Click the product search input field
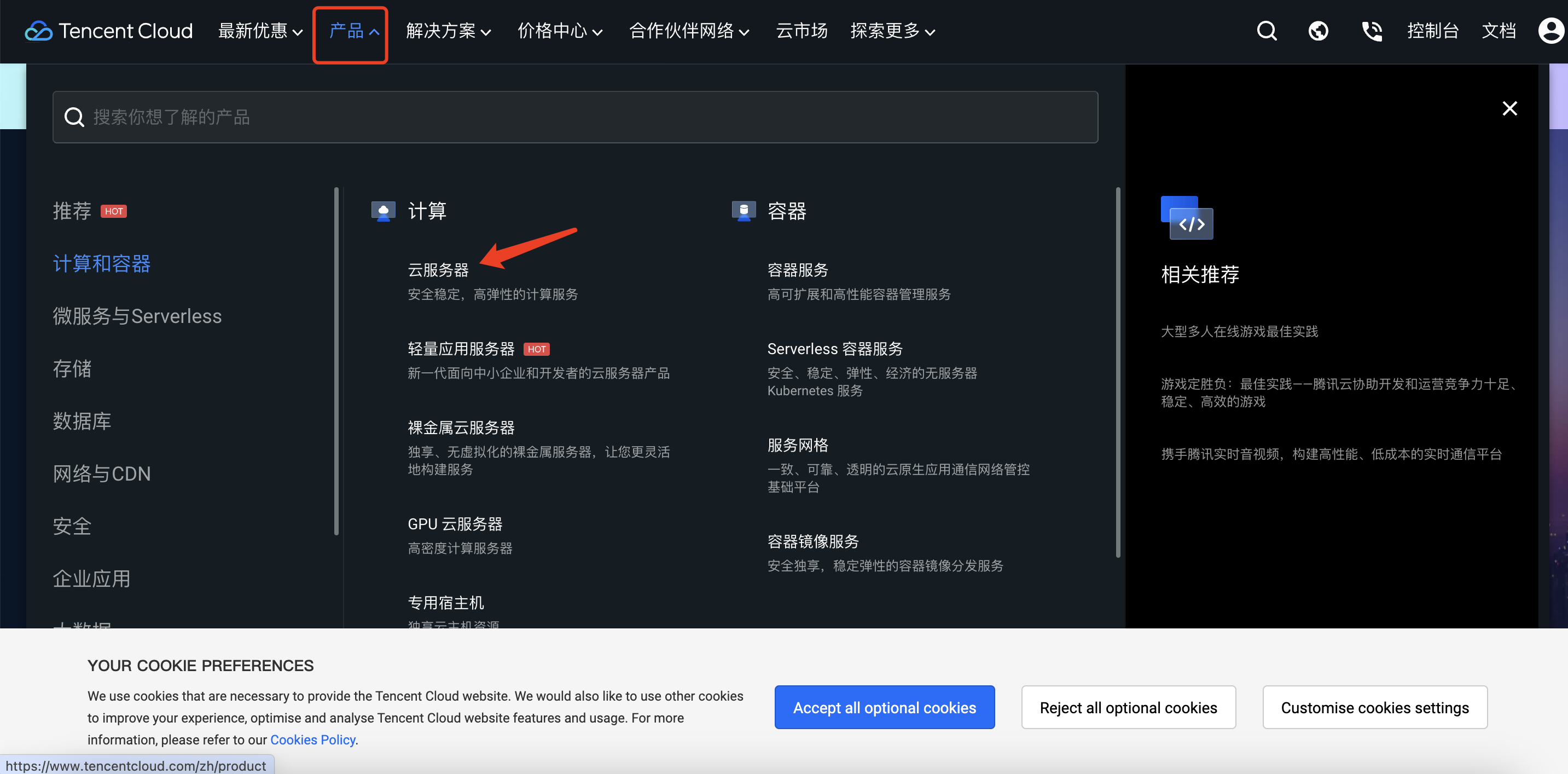 [x=574, y=117]
